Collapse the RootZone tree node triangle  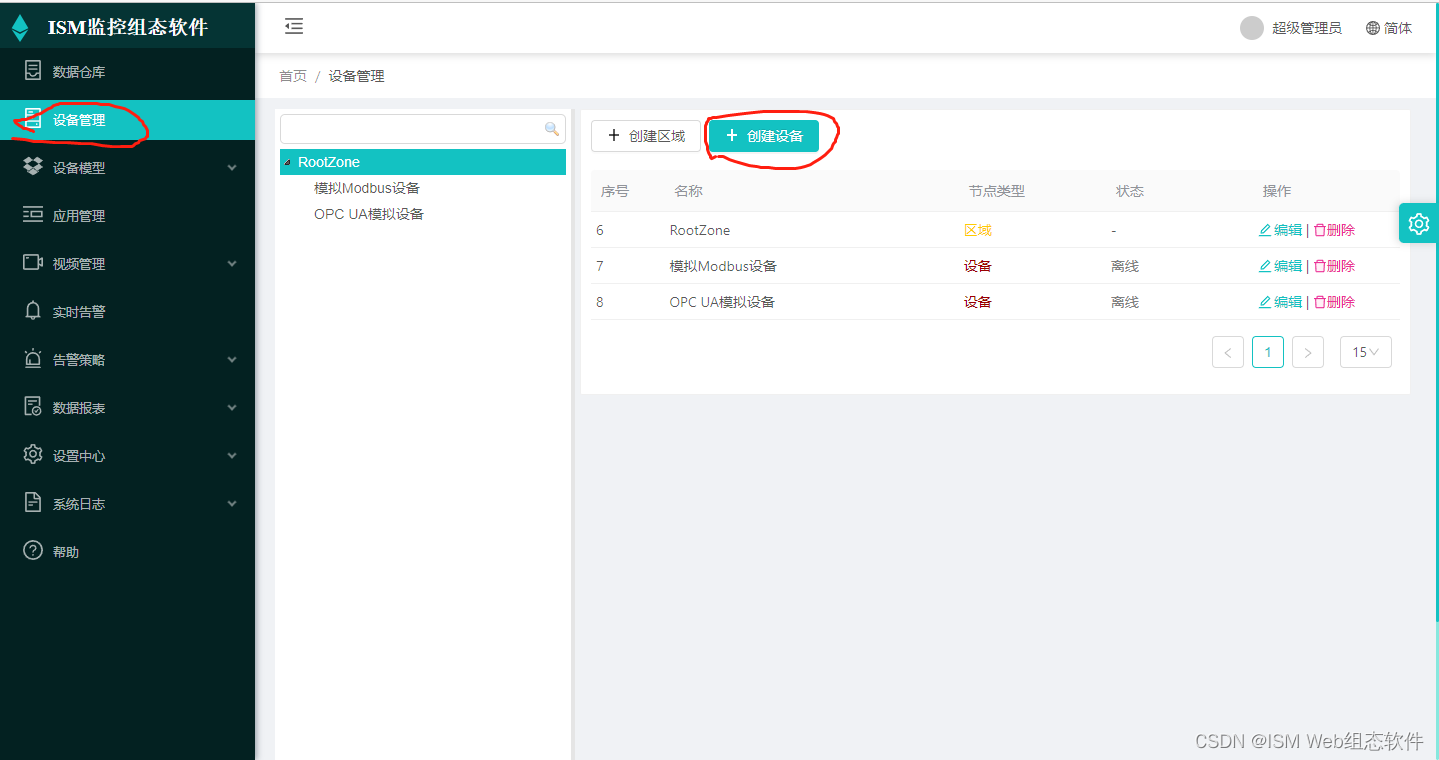coord(288,162)
